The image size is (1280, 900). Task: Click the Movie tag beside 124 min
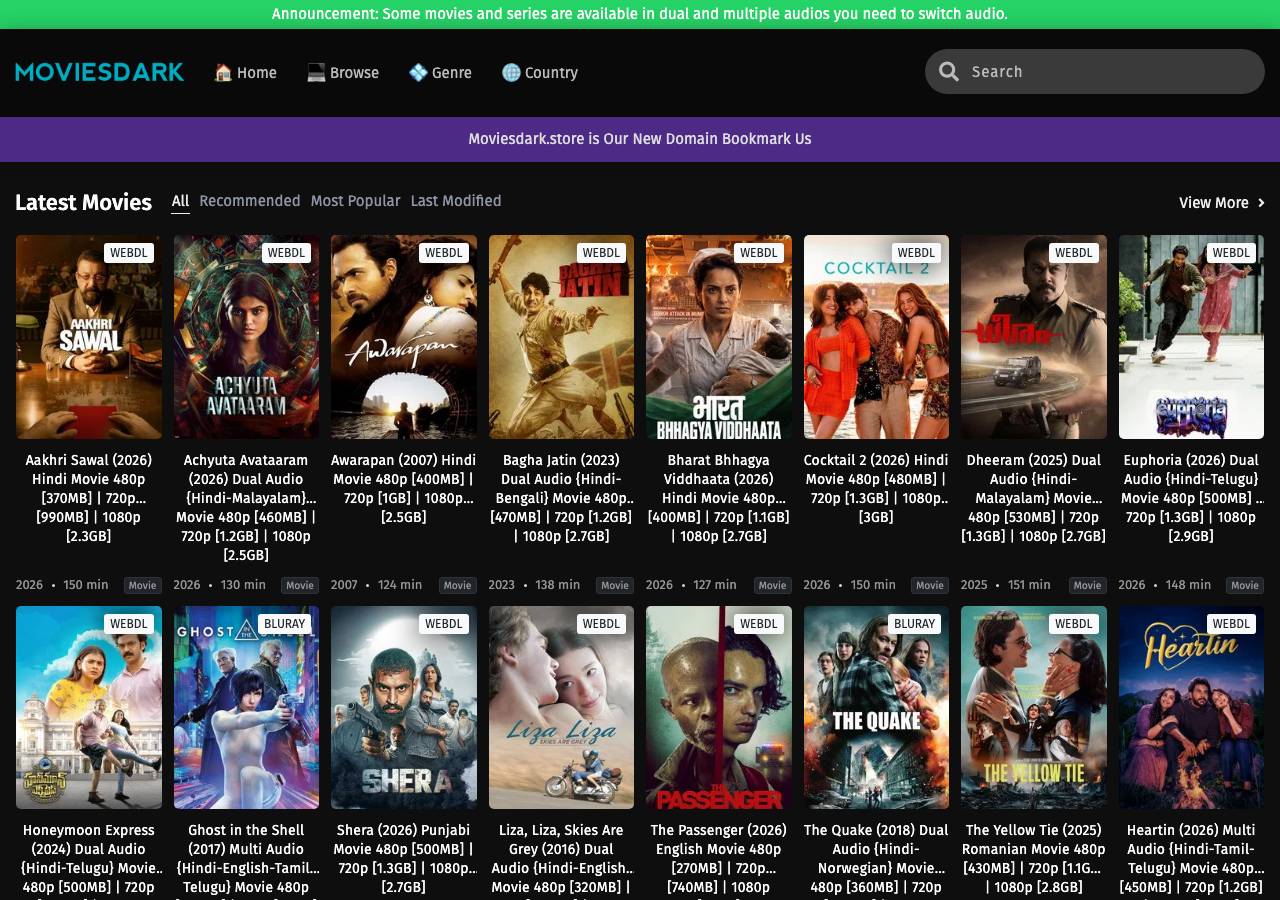click(x=457, y=585)
